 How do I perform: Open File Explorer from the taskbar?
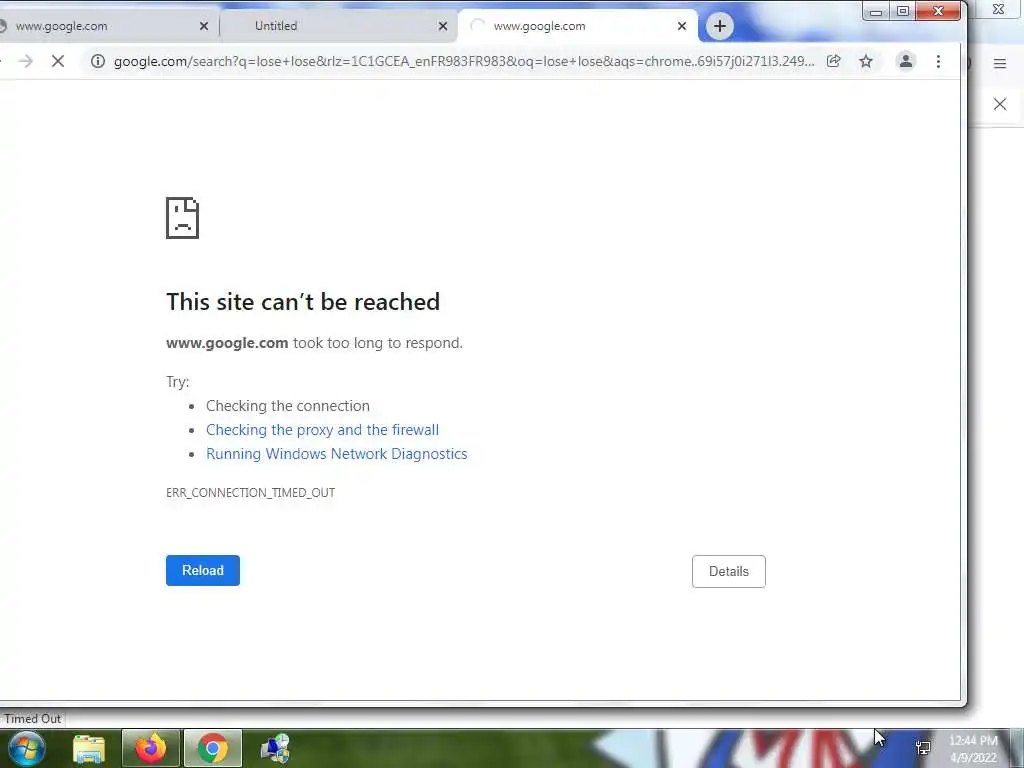coord(89,749)
